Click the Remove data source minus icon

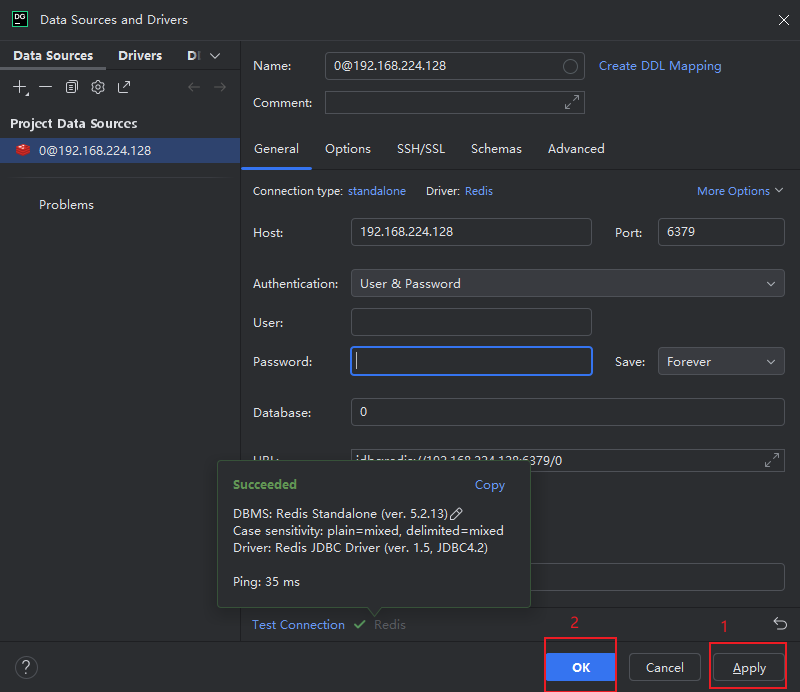[x=45, y=87]
